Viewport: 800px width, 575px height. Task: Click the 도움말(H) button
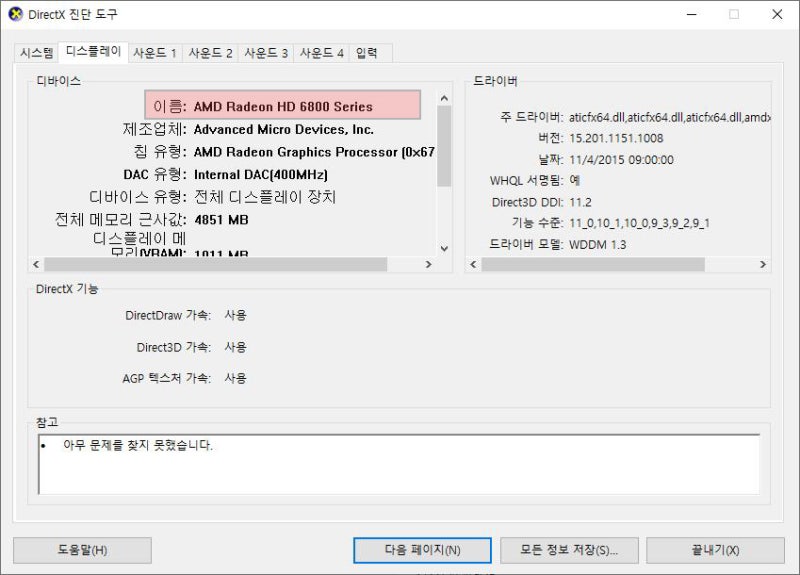point(82,550)
